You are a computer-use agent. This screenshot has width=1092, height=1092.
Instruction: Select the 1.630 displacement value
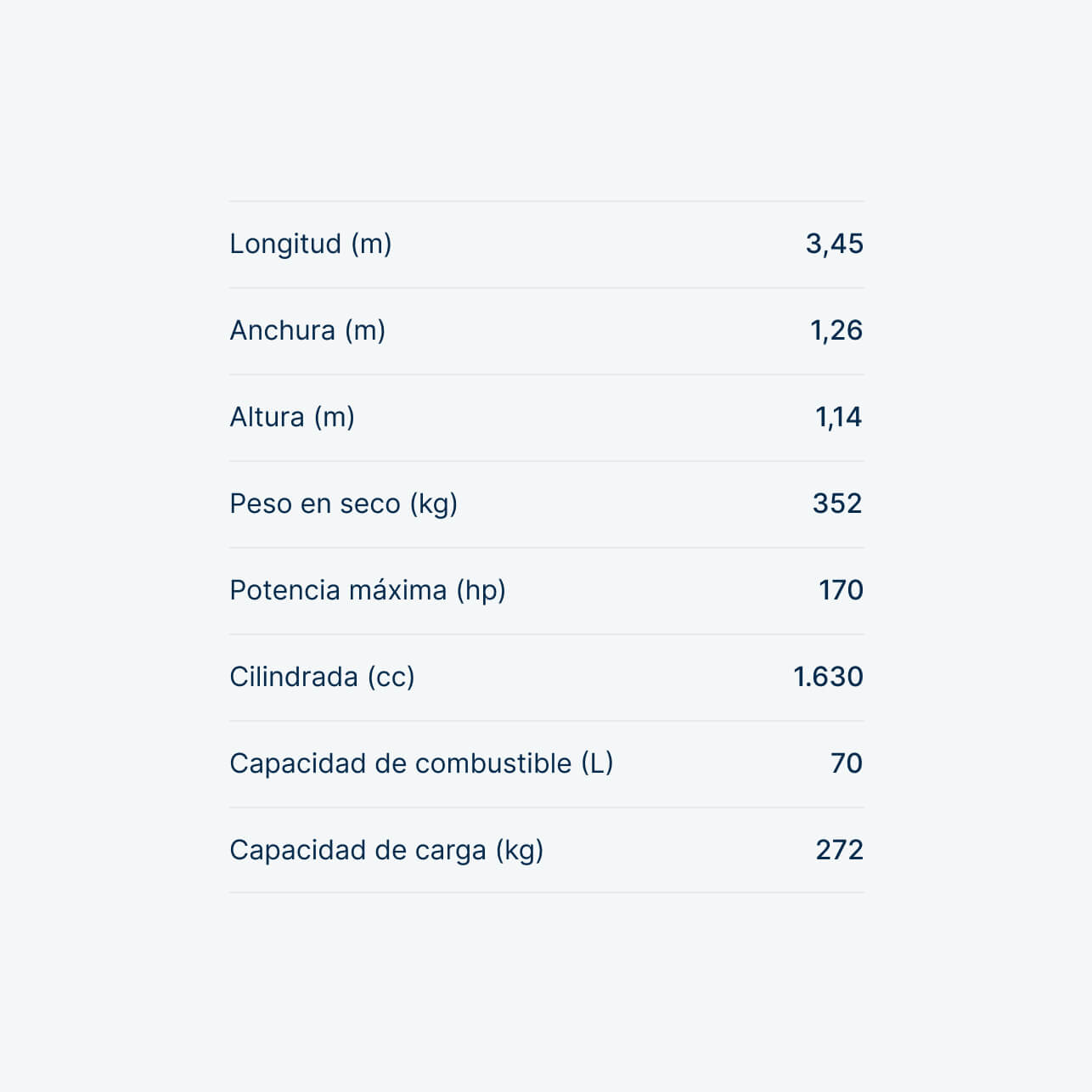tap(828, 677)
